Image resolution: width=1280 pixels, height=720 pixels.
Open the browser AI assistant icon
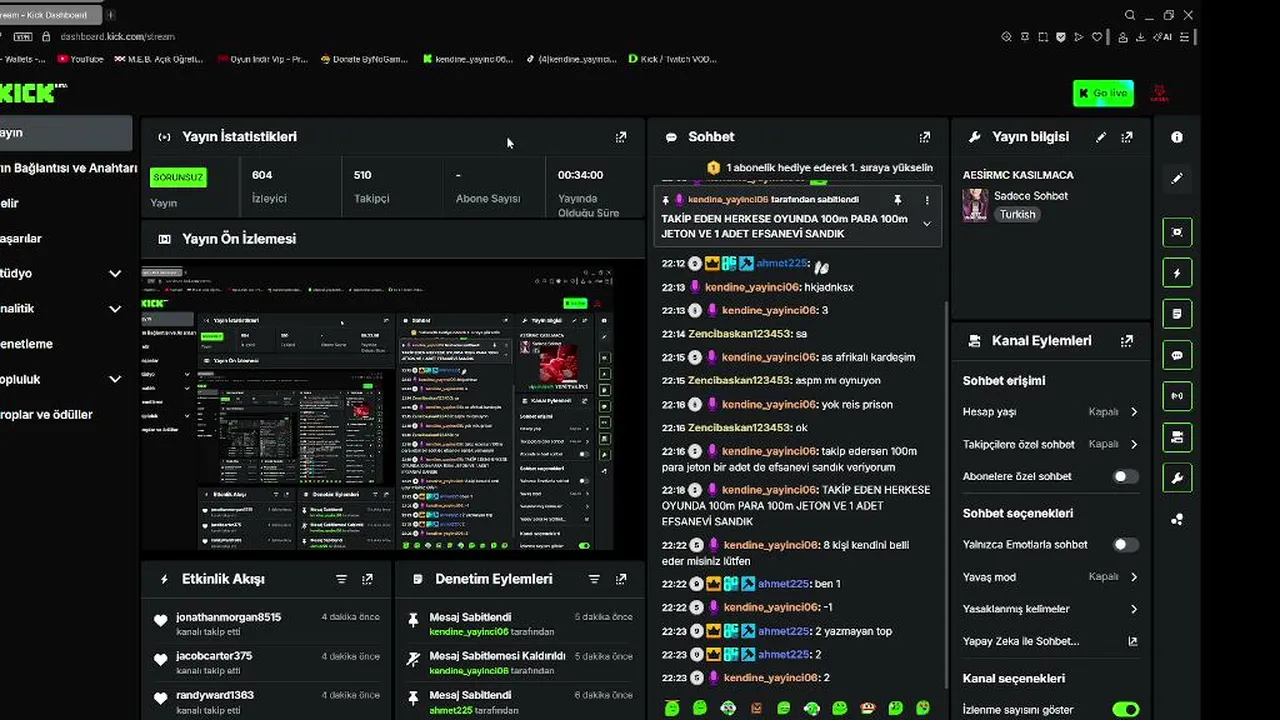1162,37
